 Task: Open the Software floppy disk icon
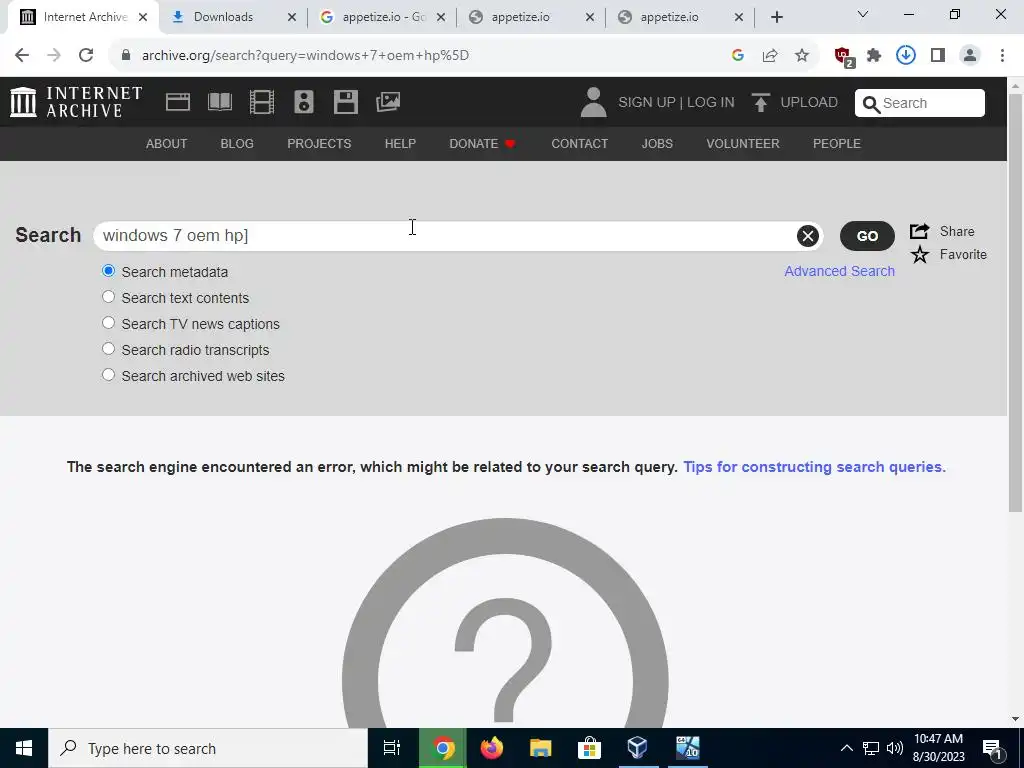345,102
